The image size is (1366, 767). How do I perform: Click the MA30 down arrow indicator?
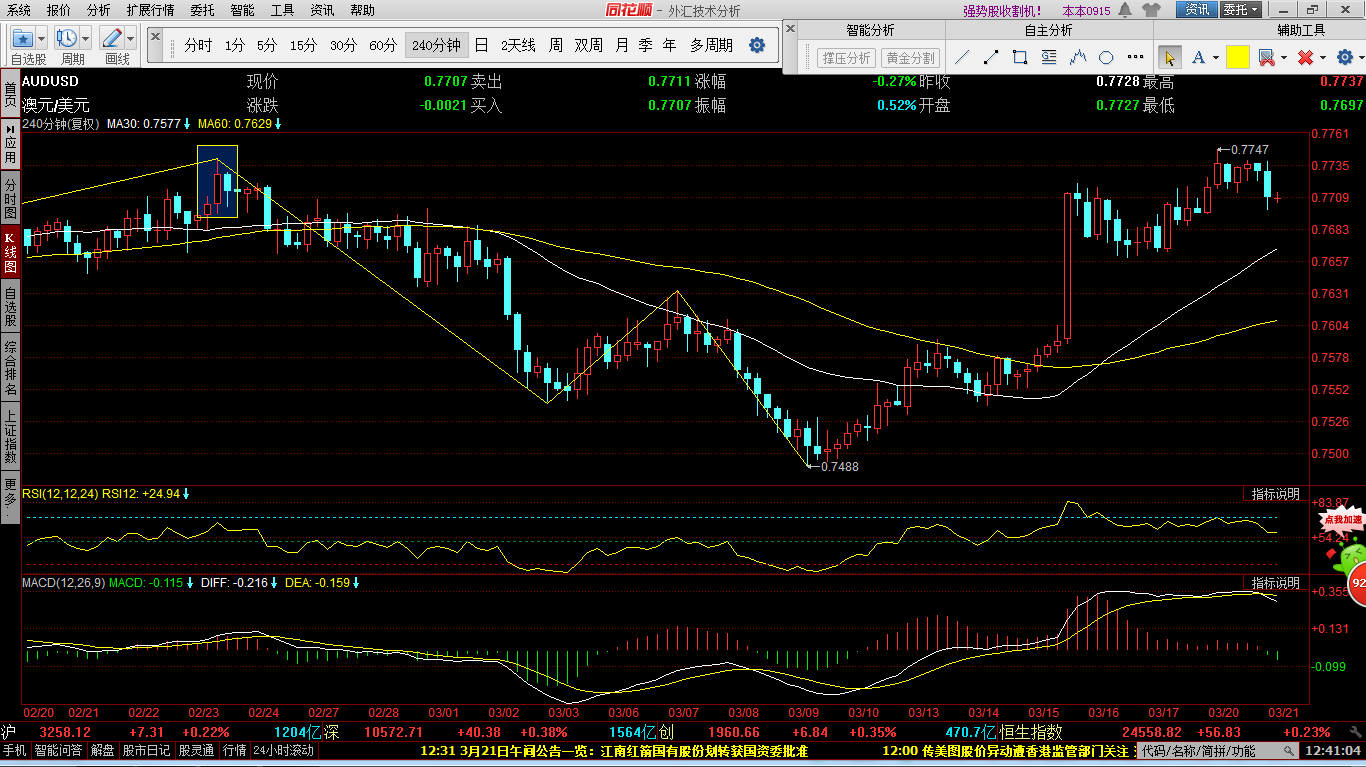(x=187, y=124)
